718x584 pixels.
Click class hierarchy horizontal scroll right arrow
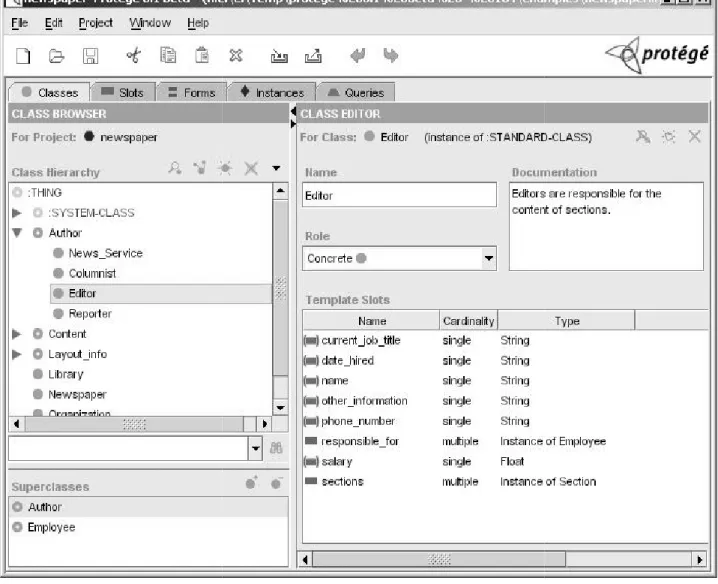(x=264, y=424)
